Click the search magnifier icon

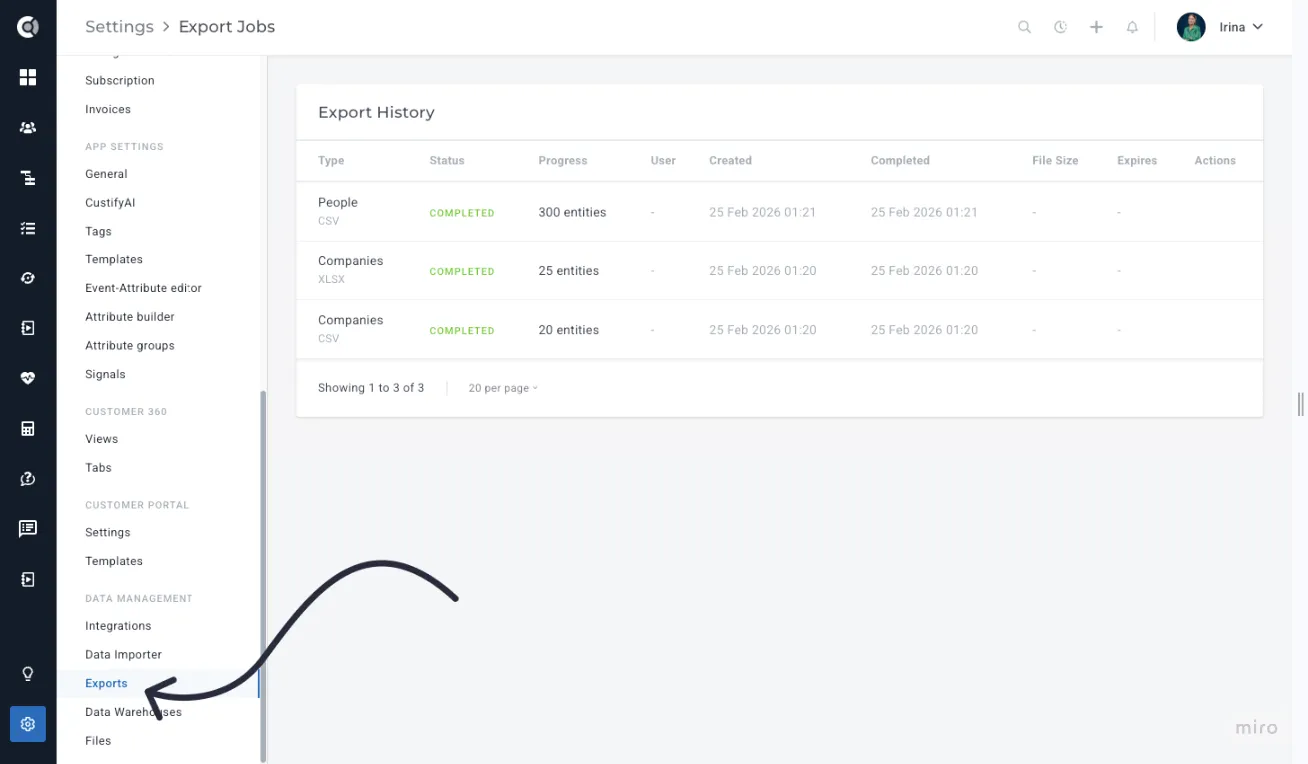point(1024,27)
